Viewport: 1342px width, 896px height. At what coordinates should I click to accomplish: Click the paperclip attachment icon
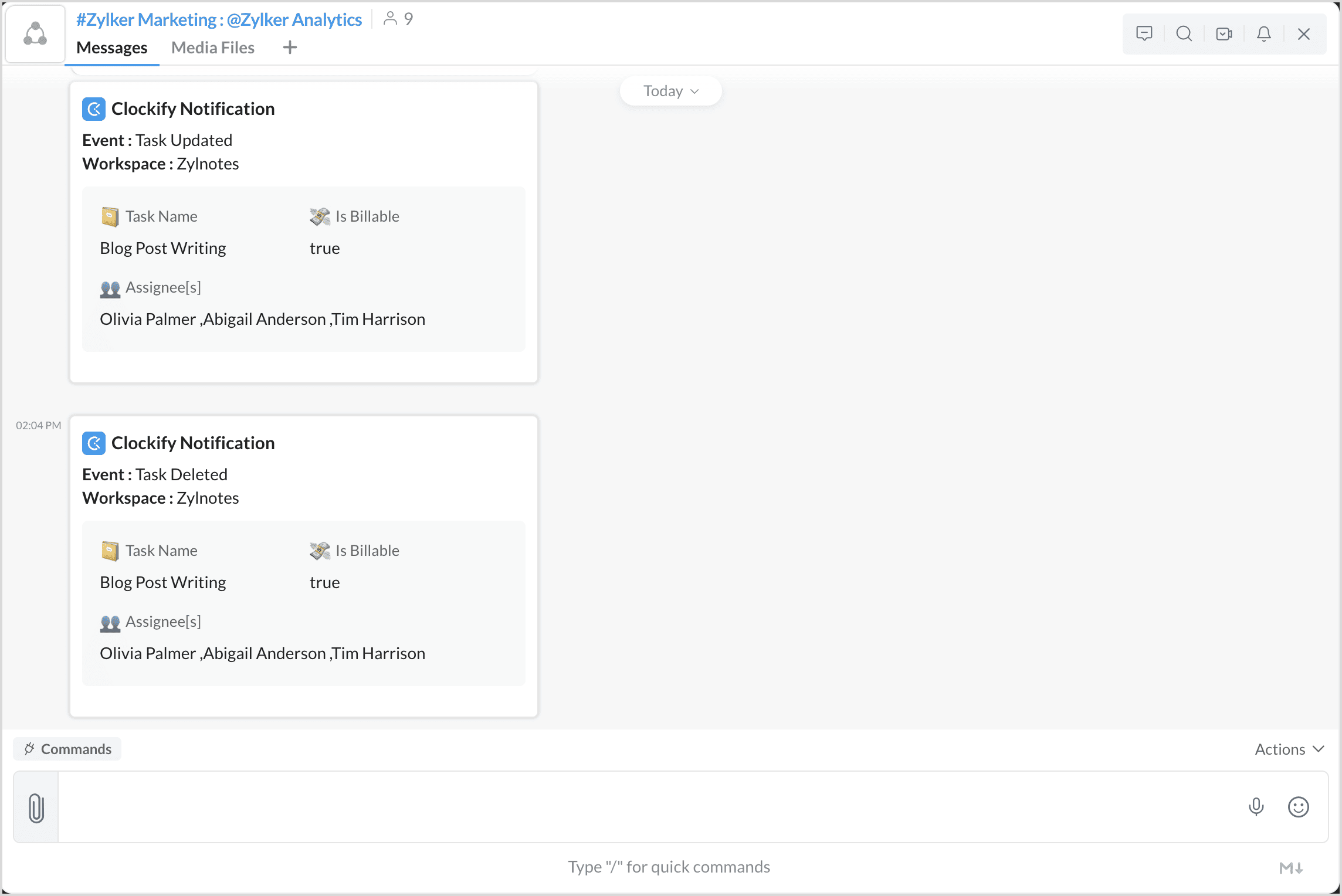tap(36, 807)
